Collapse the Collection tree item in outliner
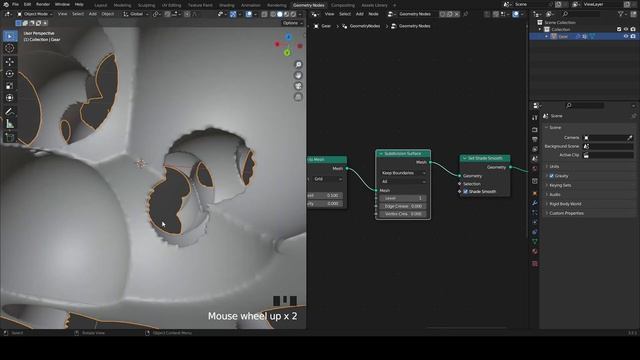This screenshot has height=360, width=640. 540,29
